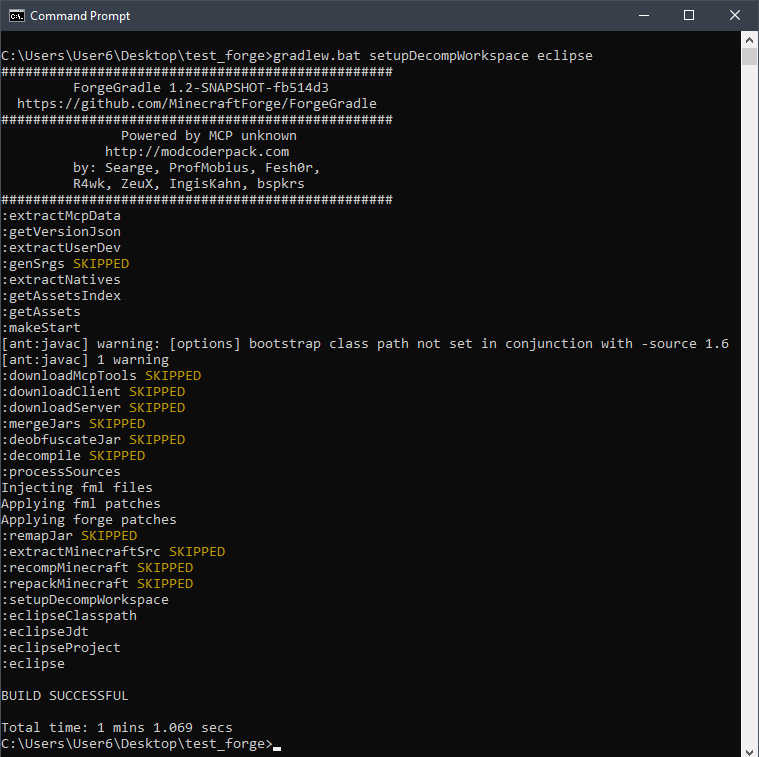Click the :decompile SKIPPED line
The image size is (759, 757).
click(73, 455)
